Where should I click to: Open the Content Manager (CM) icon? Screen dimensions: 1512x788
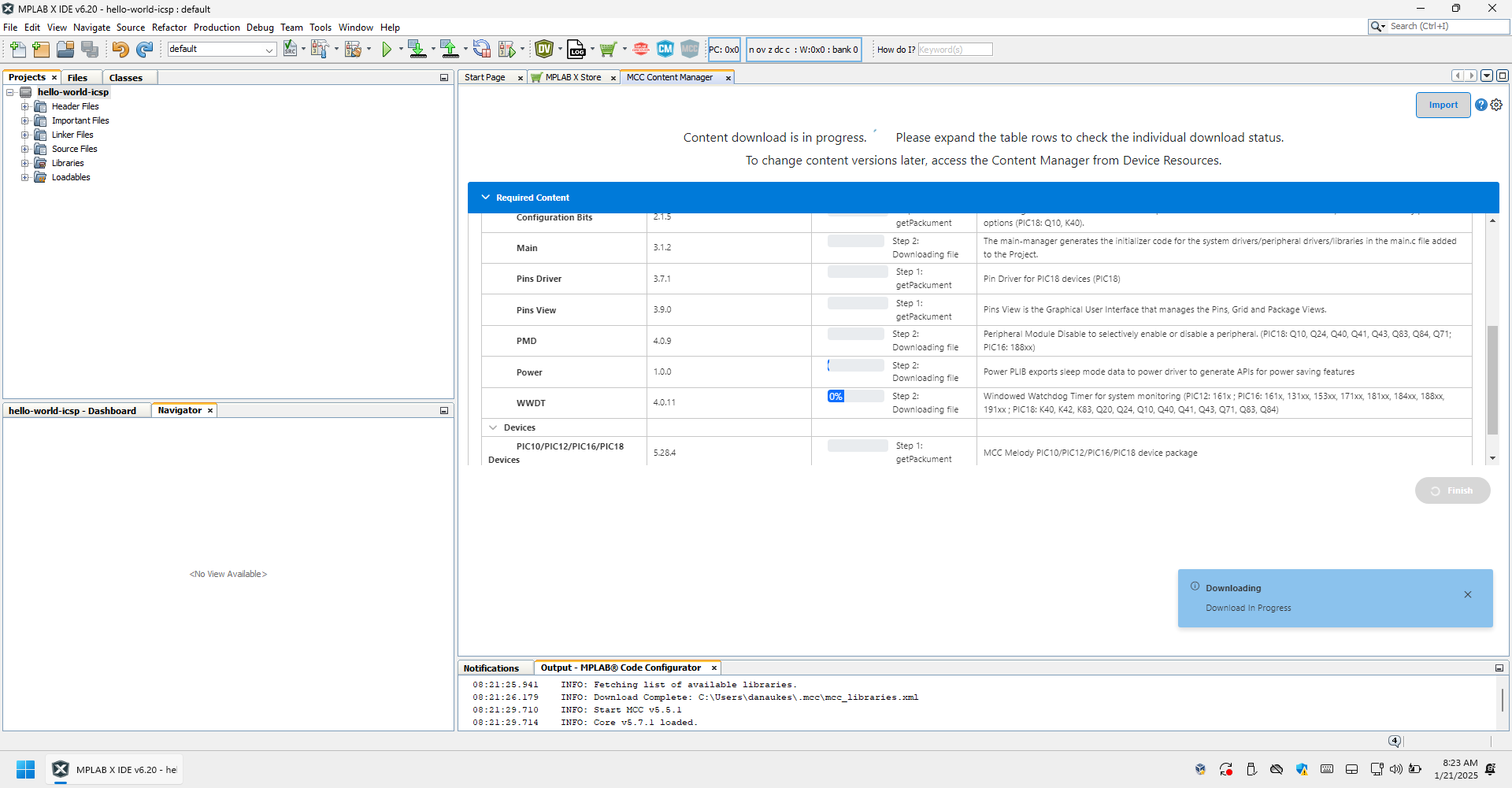(x=665, y=50)
